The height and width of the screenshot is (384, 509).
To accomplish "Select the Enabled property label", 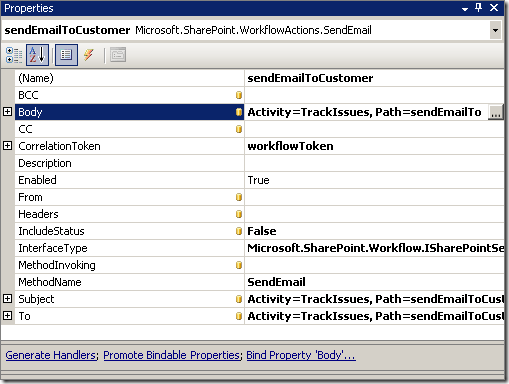I will (37, 180).
